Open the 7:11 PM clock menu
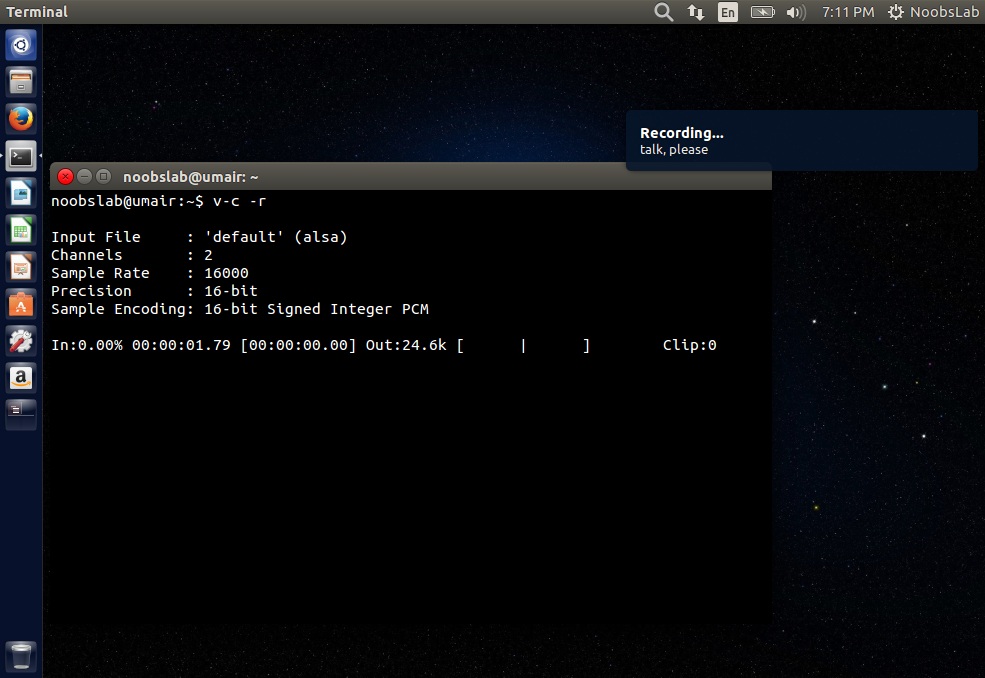 [x=848, y=12]
